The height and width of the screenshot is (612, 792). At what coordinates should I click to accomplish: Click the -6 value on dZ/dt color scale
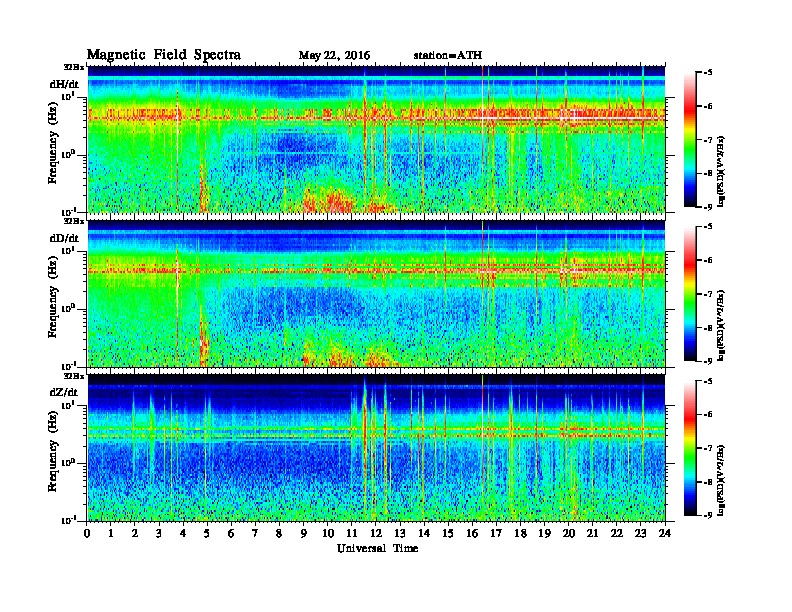(709, 414)
